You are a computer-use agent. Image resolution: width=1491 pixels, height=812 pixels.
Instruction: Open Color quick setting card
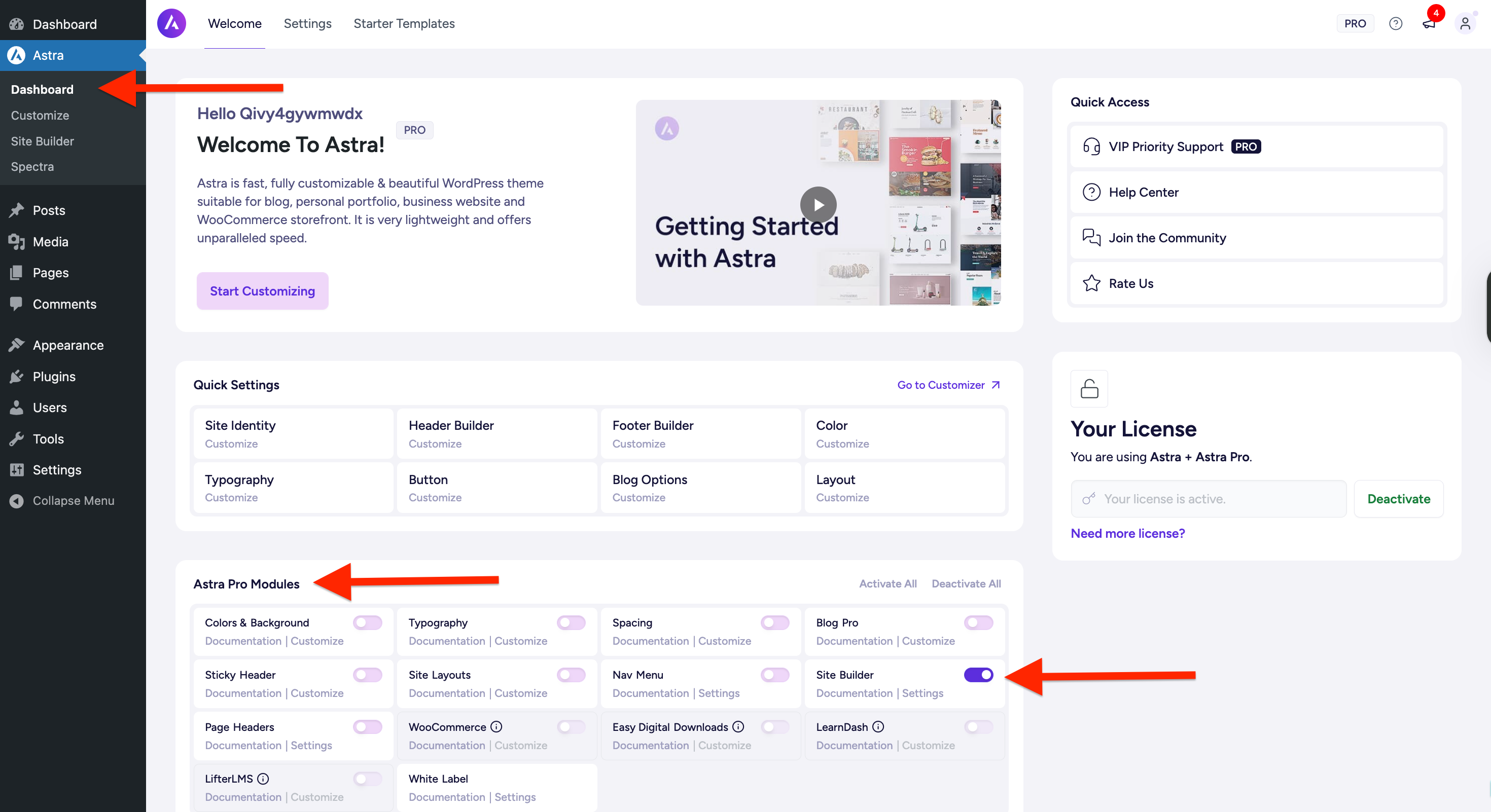tap(905, 434)
